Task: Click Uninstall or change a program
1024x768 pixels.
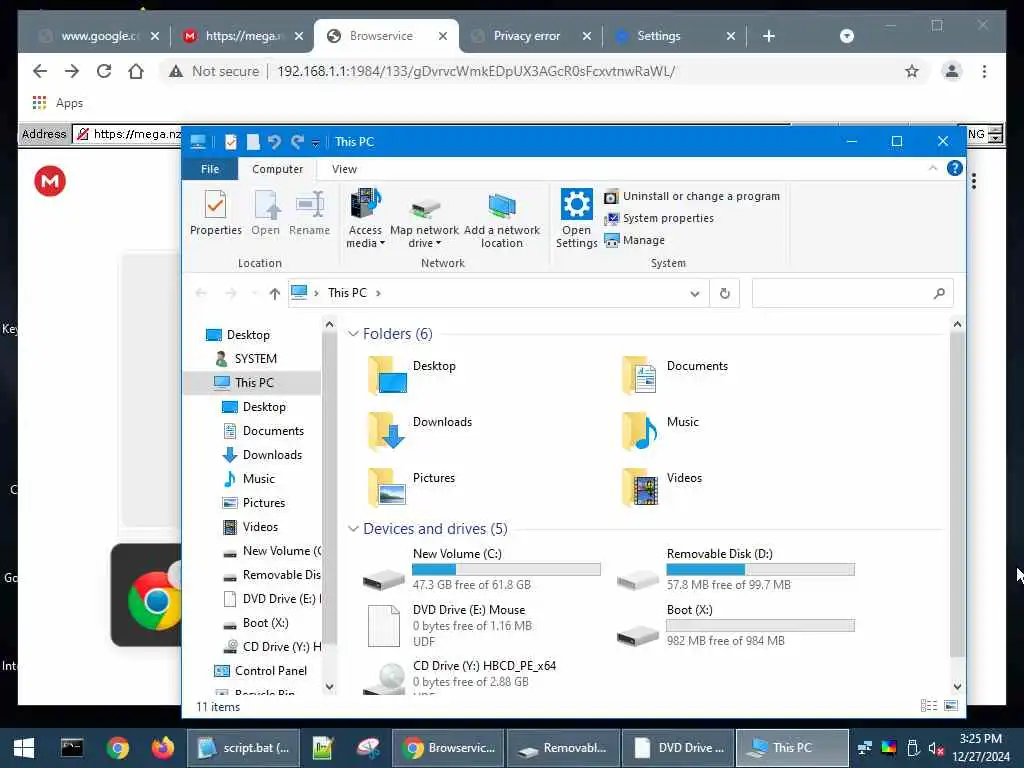Action: point(692,196)
